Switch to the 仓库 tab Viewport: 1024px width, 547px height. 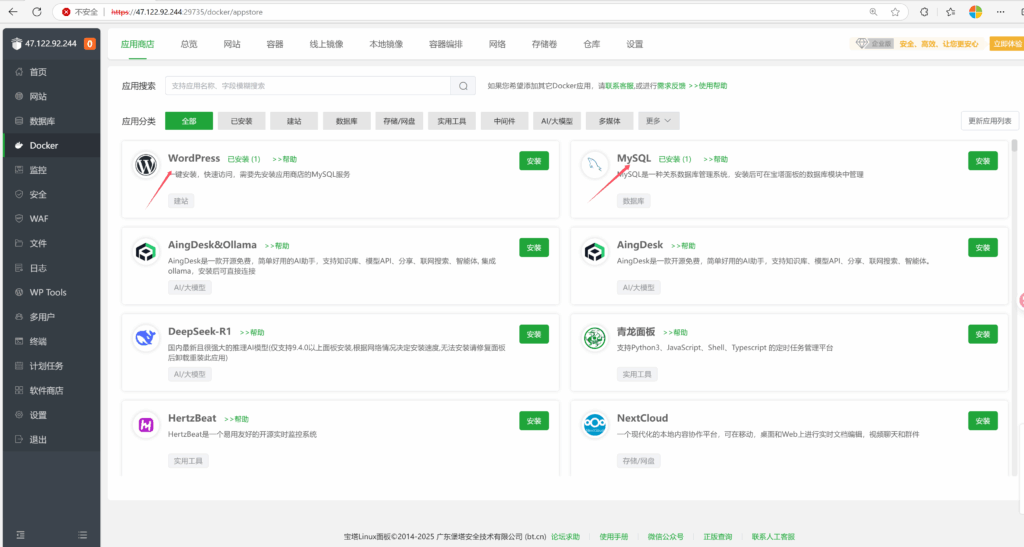point(592,44)
